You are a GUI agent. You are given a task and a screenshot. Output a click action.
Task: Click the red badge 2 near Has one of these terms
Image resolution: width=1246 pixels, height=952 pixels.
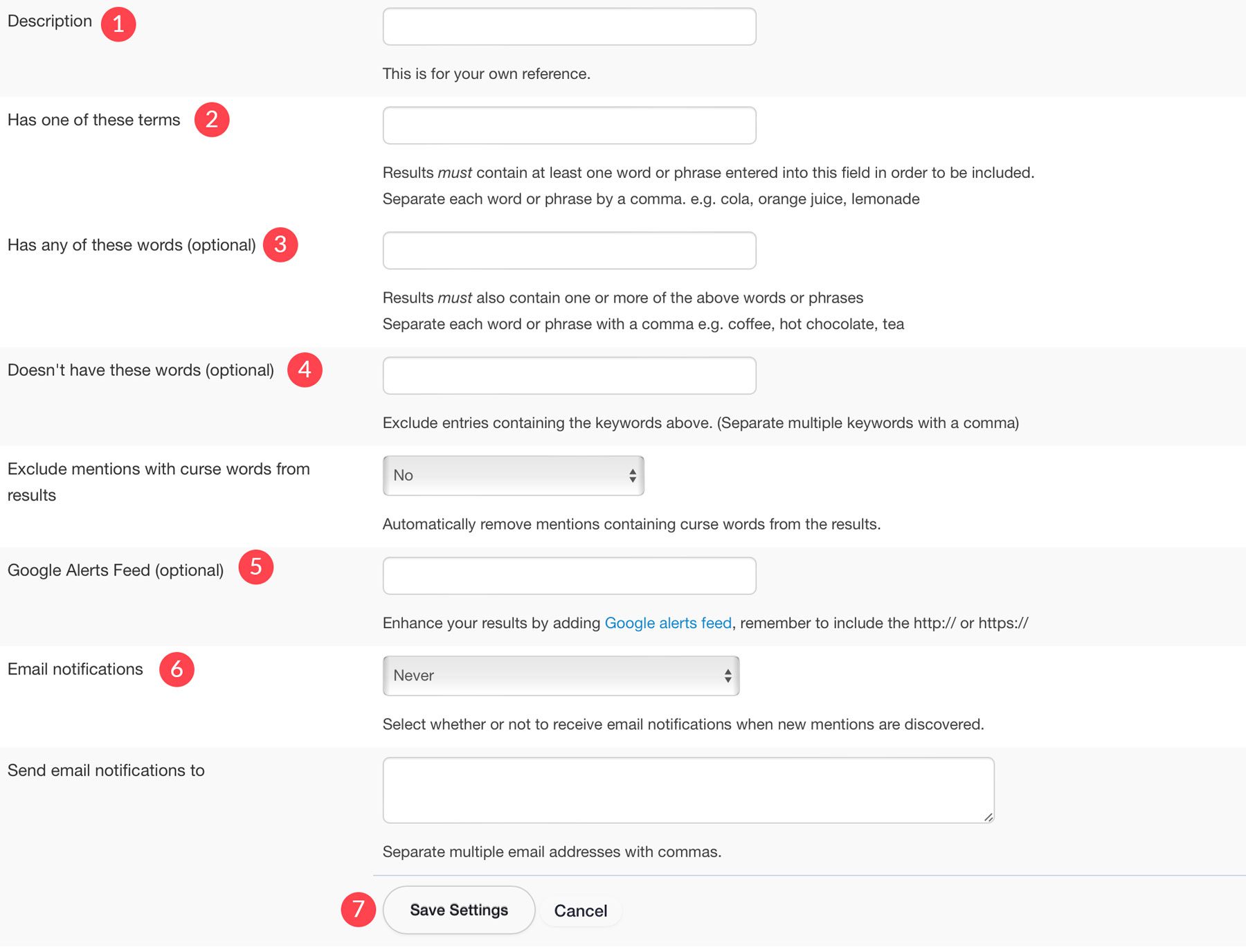point(213,119)
